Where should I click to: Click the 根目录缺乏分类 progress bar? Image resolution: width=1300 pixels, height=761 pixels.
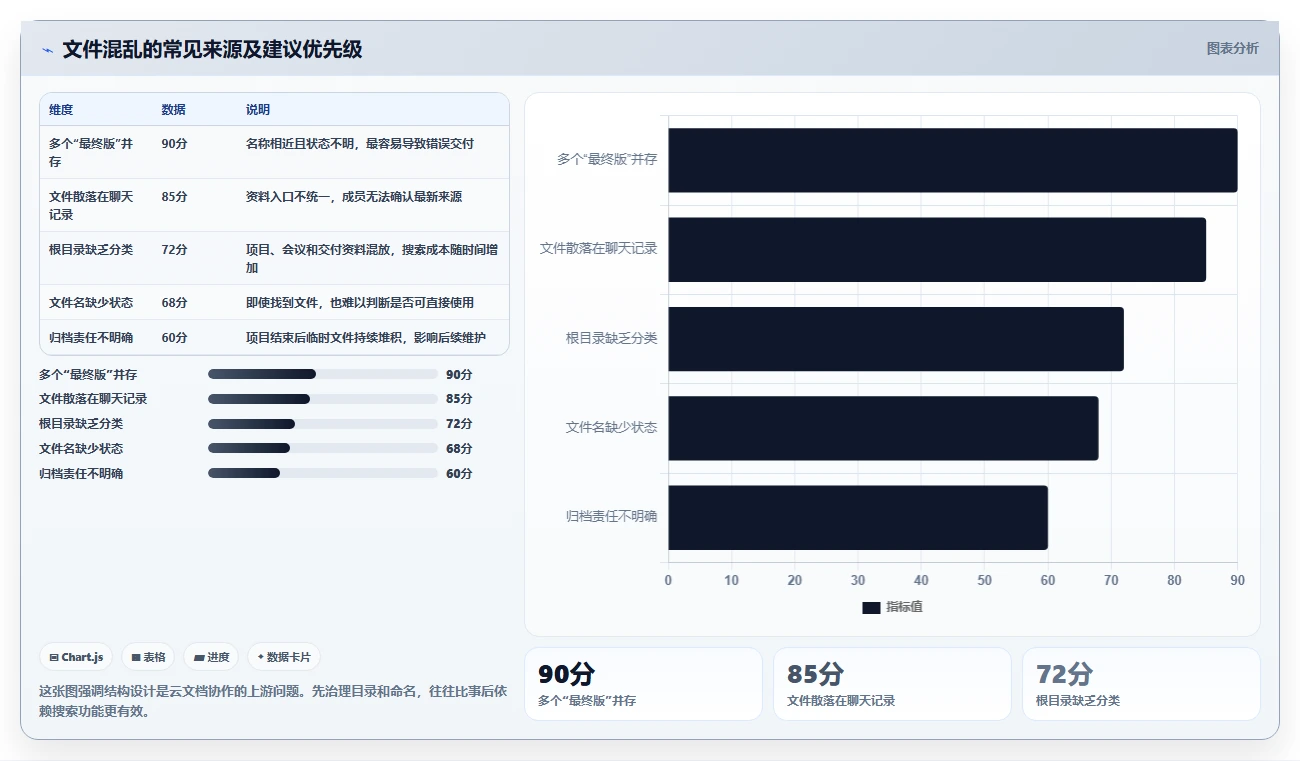323,424
